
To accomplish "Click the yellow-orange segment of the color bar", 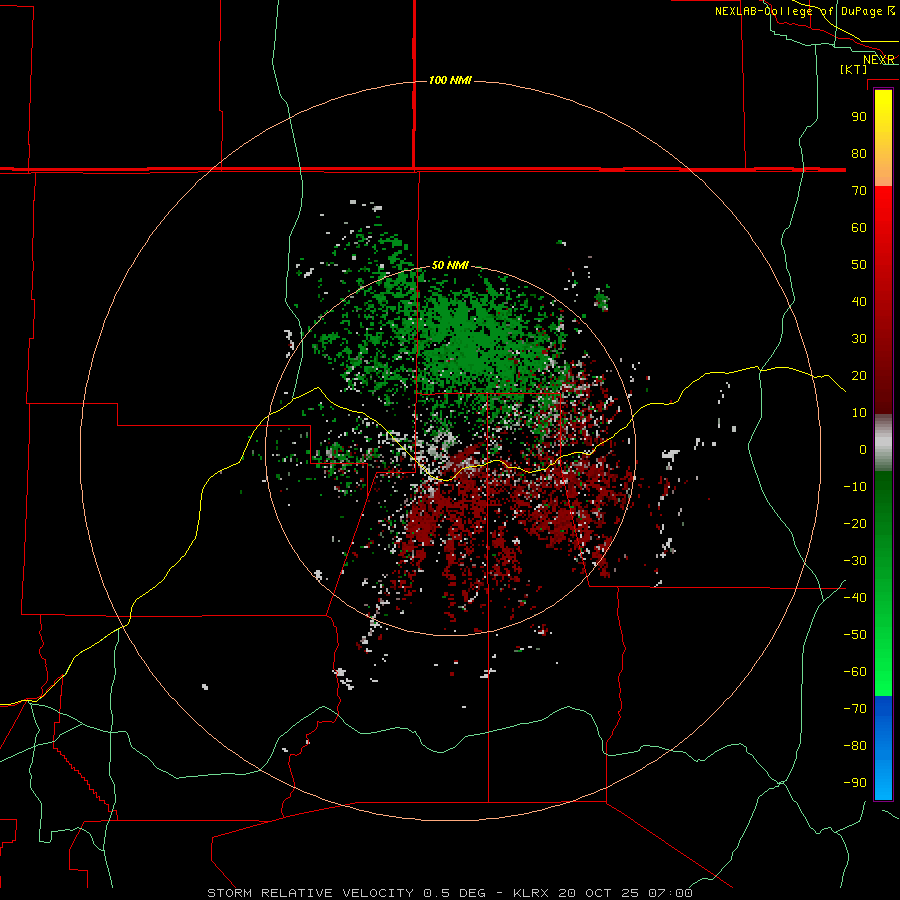I will (883, 138).
